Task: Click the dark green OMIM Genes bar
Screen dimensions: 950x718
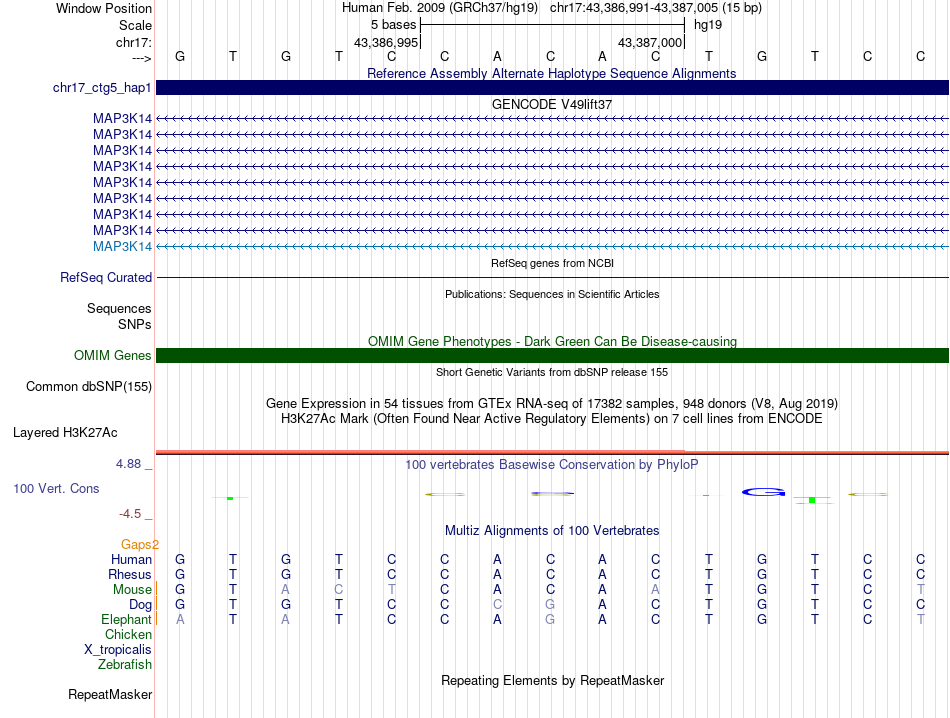Action: [552, 355]
